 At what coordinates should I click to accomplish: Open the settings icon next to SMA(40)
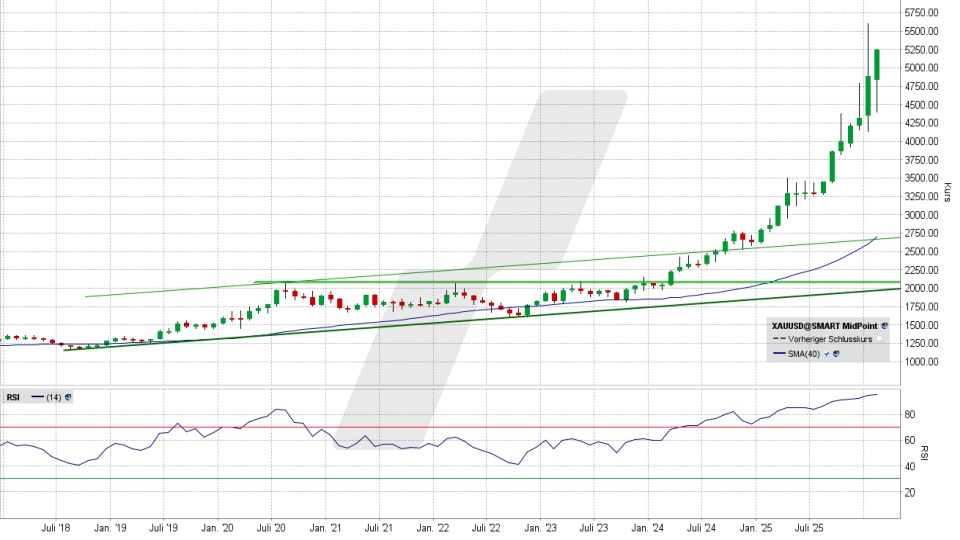tap(836, 353)
